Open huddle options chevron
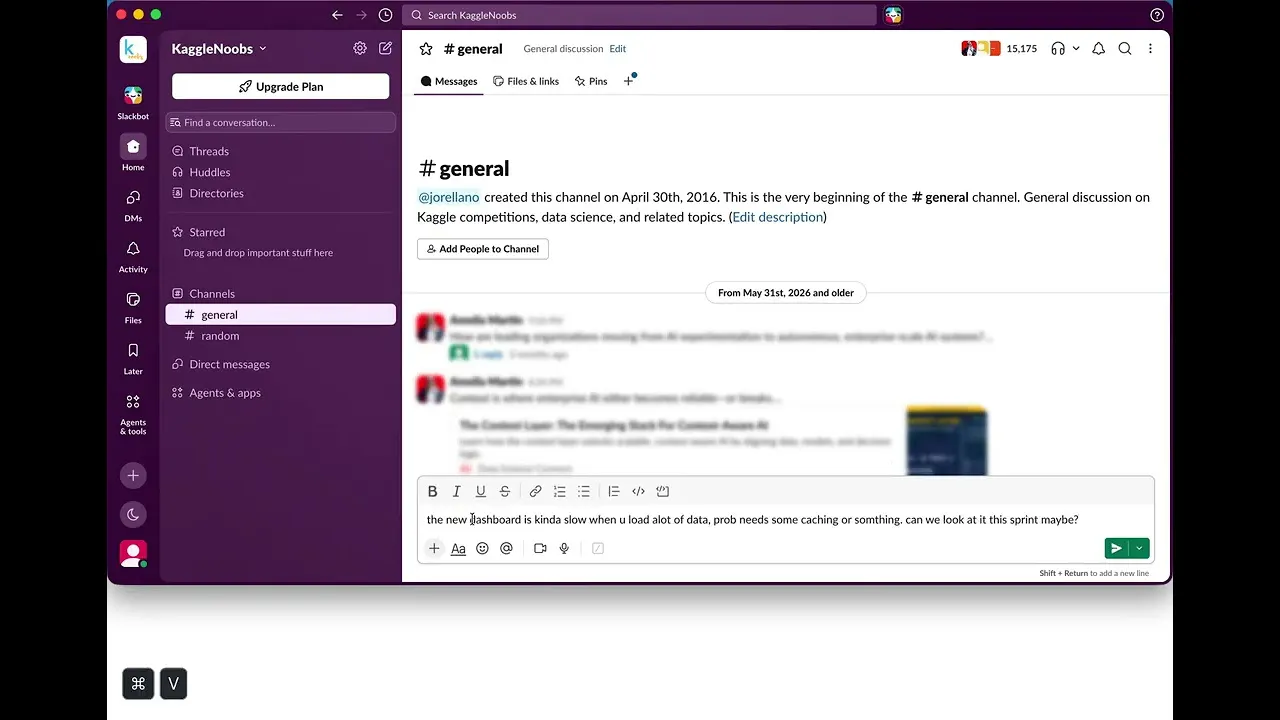 point(1076,49)
